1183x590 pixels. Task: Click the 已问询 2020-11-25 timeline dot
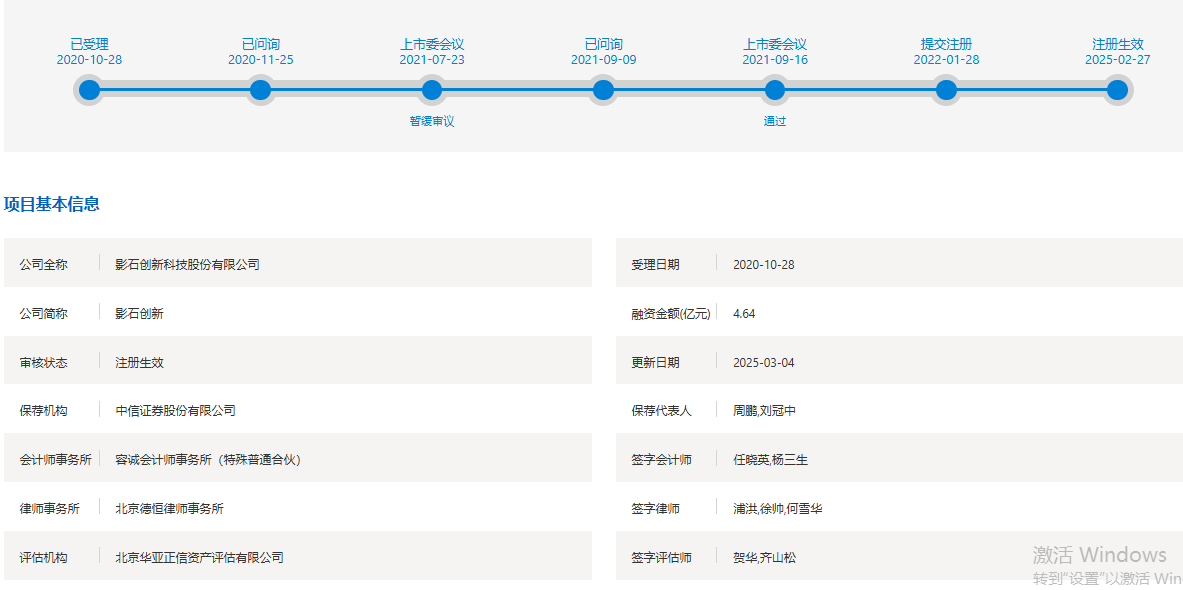coord(260,91)
